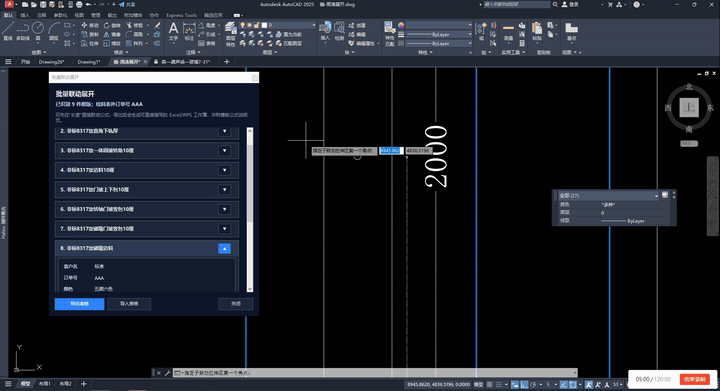Click the Table (表格) tool in annotation panel
Viewport: 720px width, 391px height.
coord(207,44)
